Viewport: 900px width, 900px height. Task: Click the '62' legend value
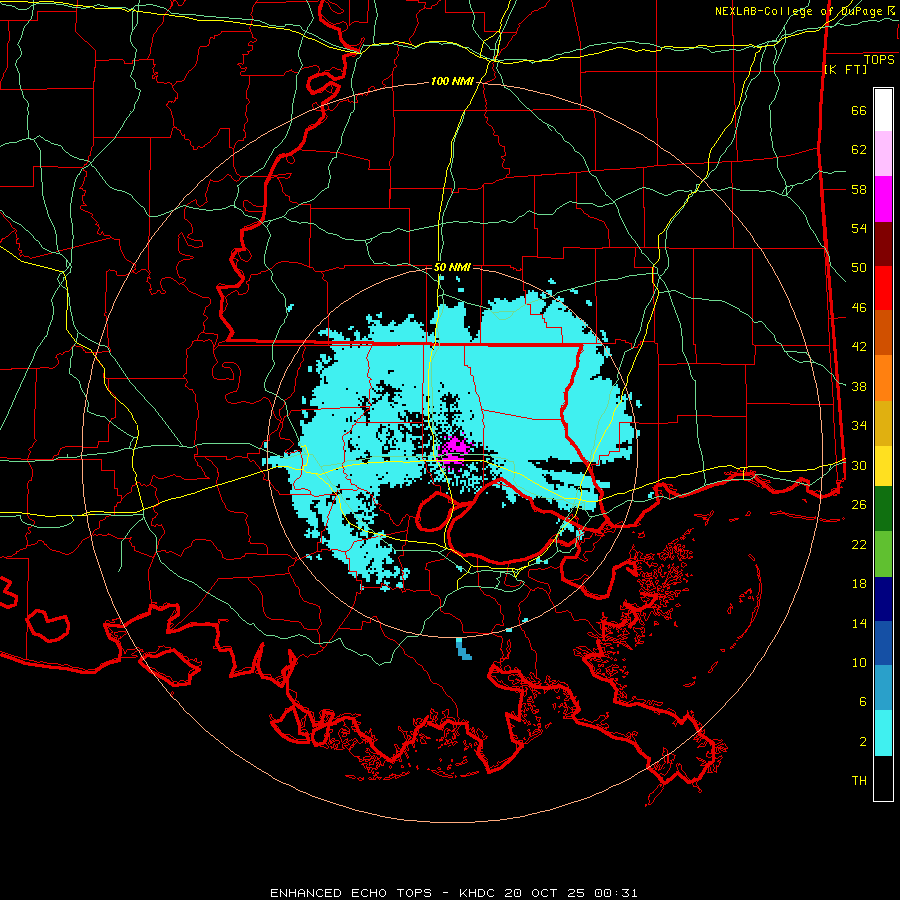tap(859, 150)
